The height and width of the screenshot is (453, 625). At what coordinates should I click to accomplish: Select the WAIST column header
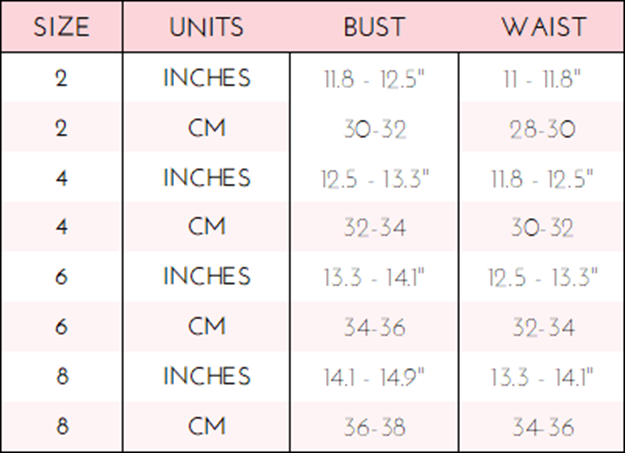pyautogui.click(x=544, y=27)
